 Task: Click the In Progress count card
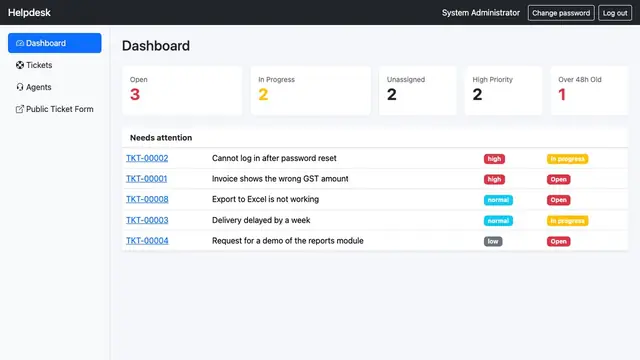(311, 91)
